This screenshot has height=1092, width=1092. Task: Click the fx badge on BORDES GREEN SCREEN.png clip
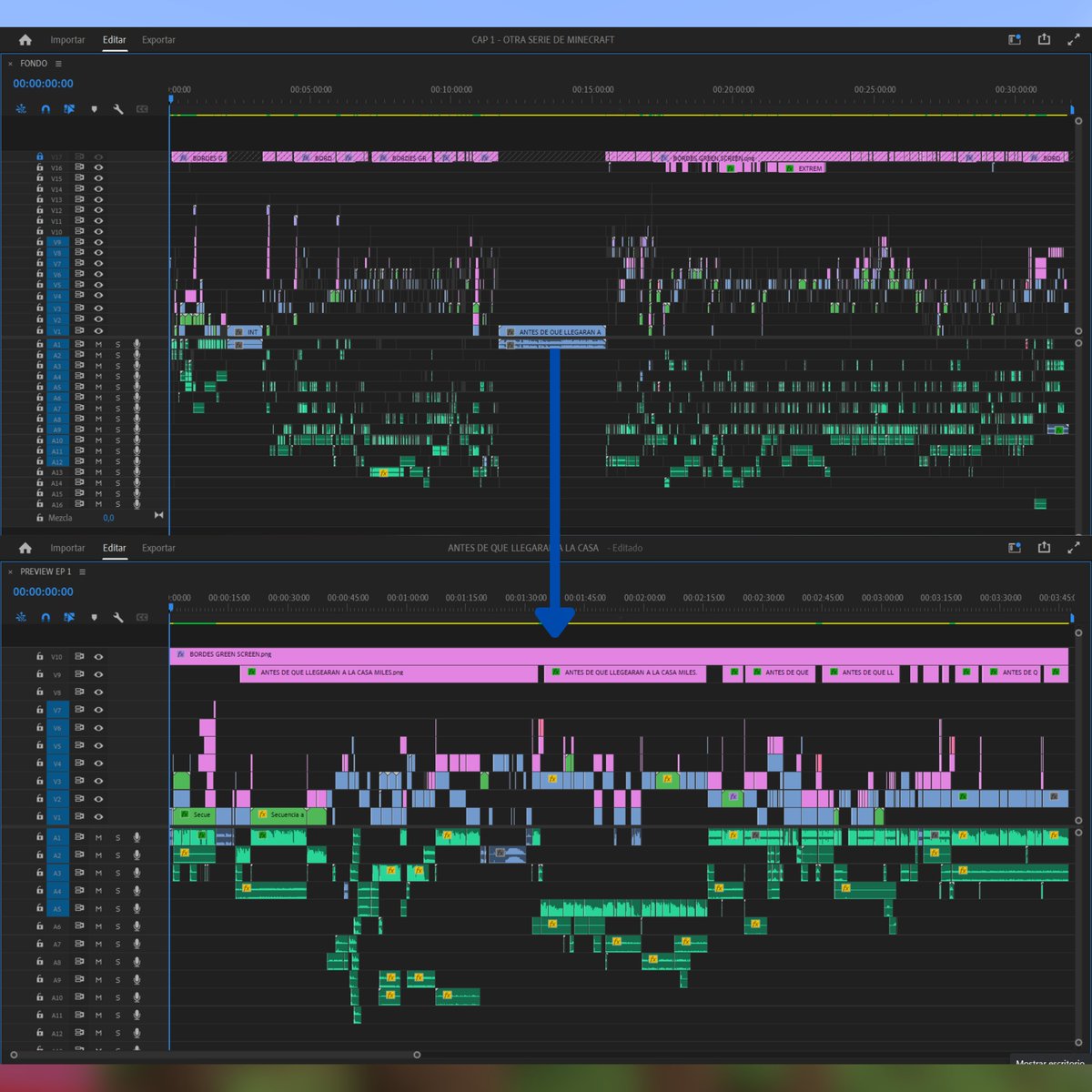pos(180,654)
